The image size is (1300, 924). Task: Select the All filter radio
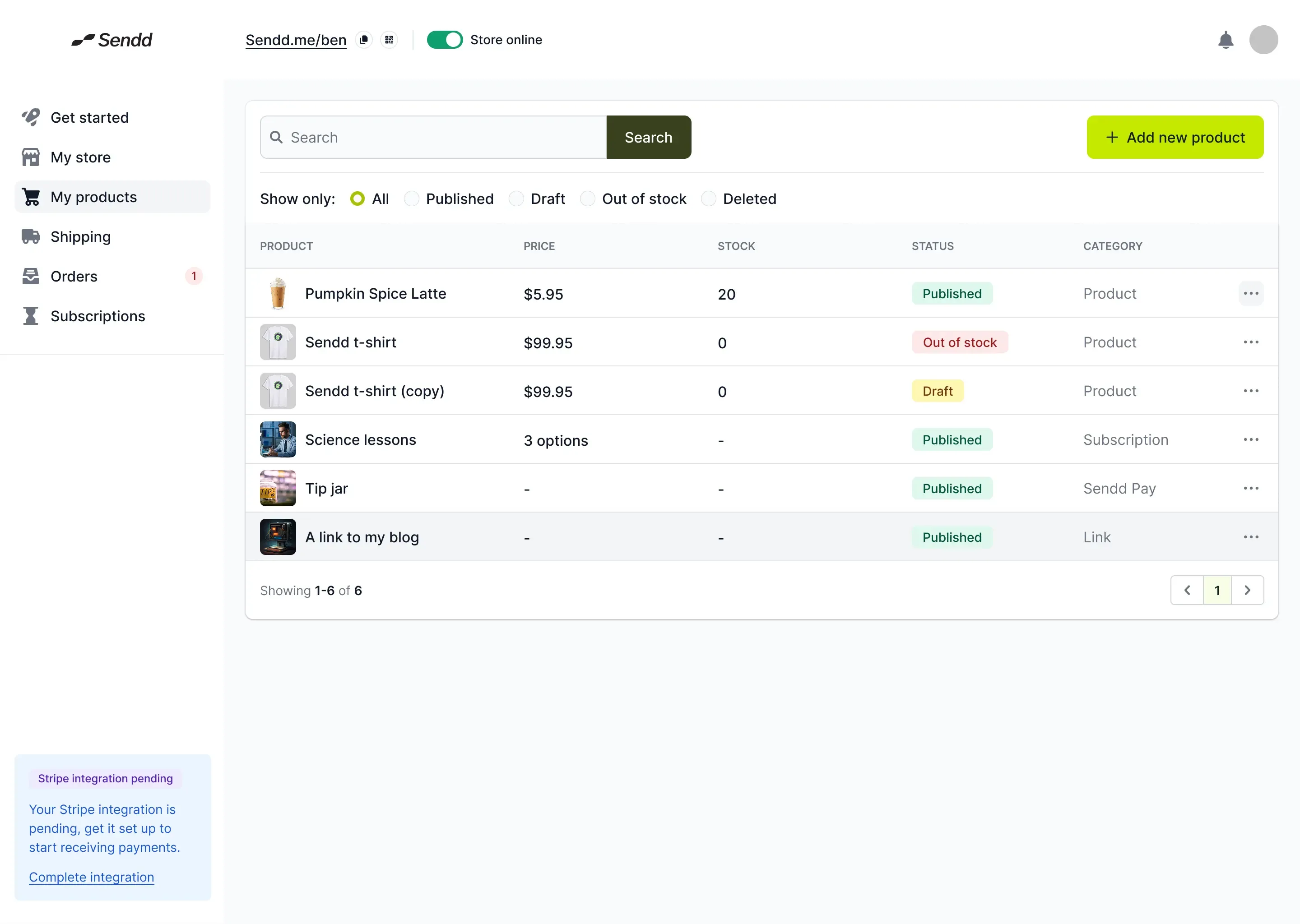(x=357, y=199)
